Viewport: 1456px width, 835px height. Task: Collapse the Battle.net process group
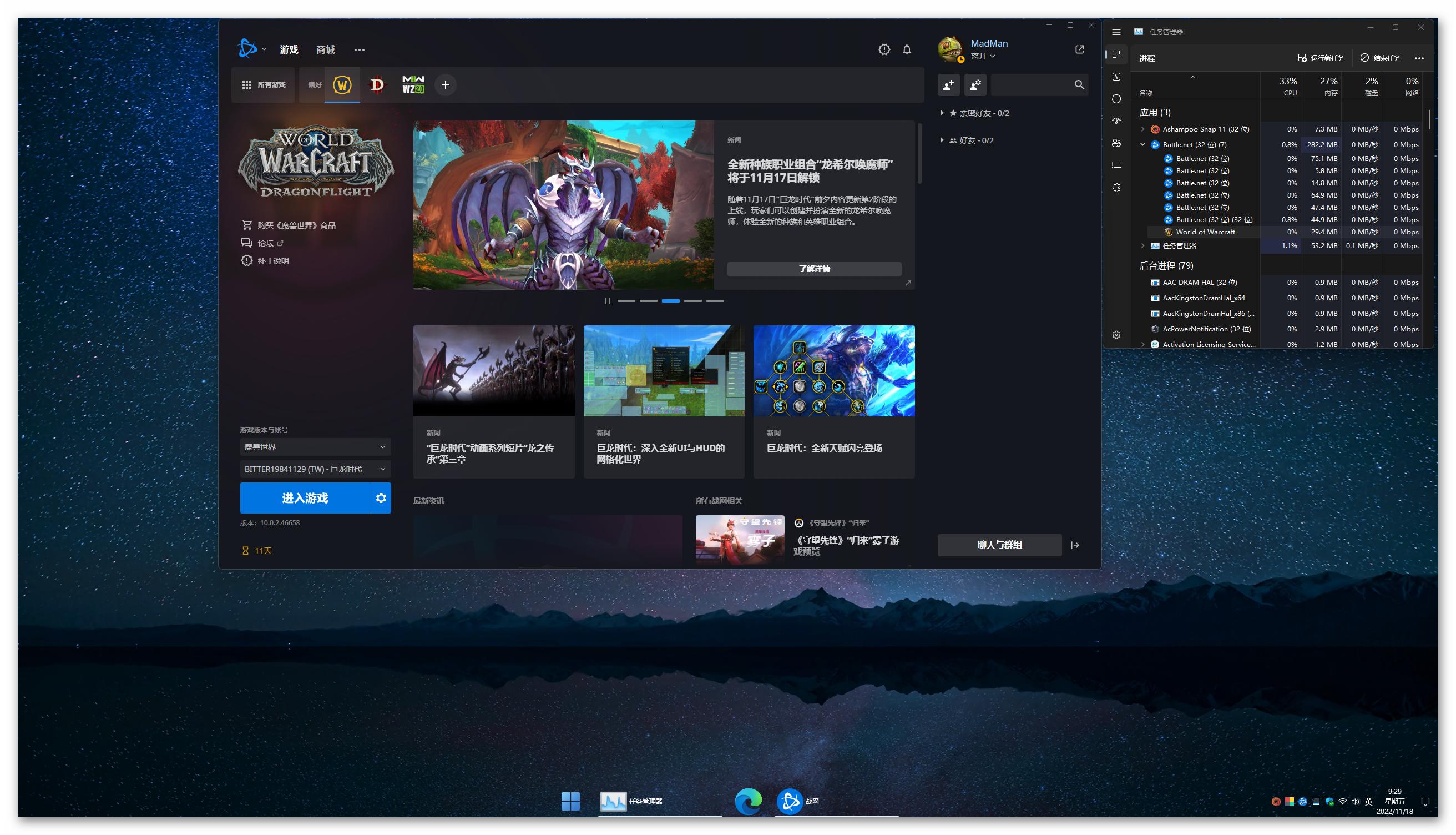tap(1142, 144)
